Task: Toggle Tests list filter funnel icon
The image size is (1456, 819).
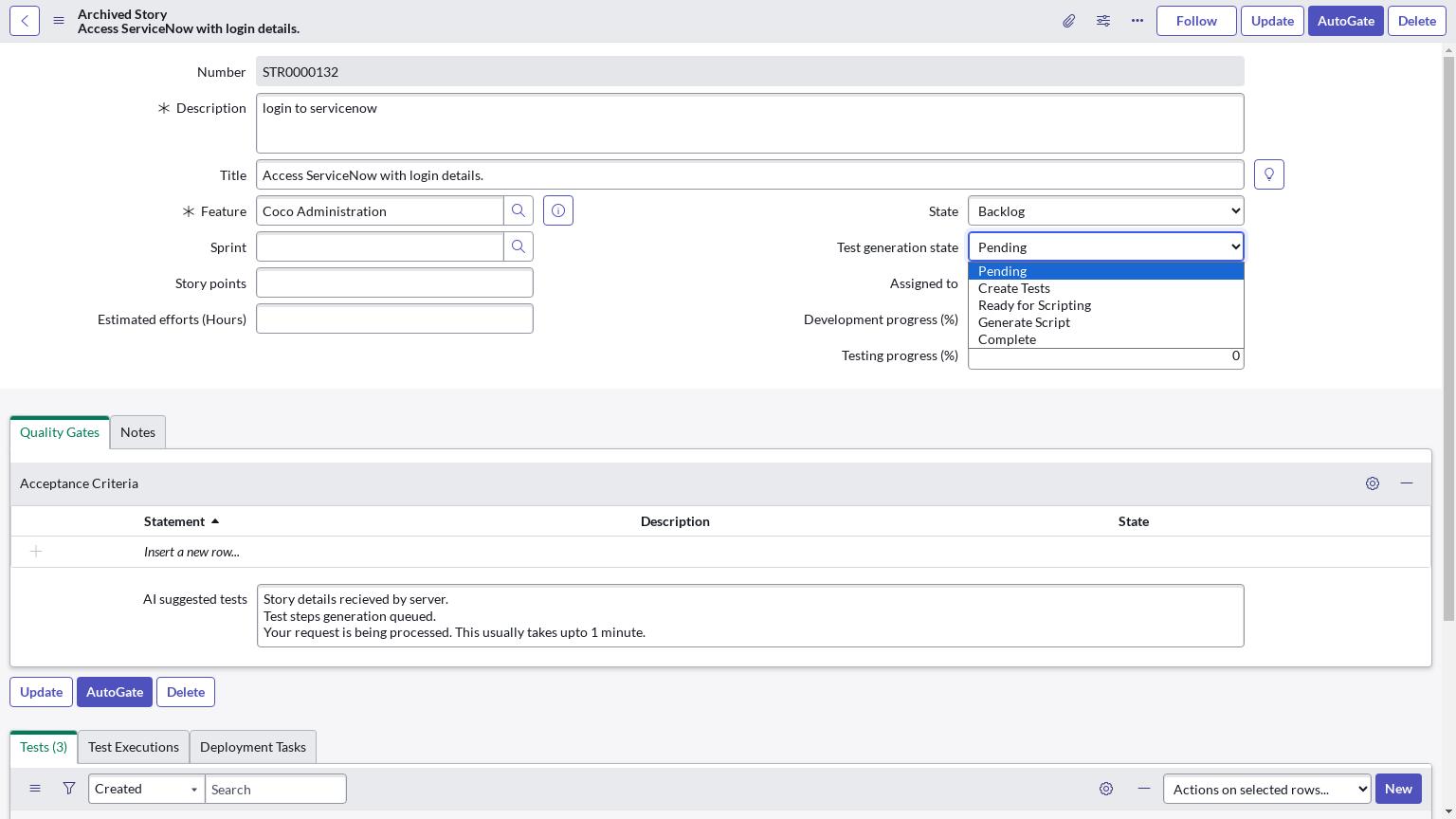Action: (x=69, y=789)
